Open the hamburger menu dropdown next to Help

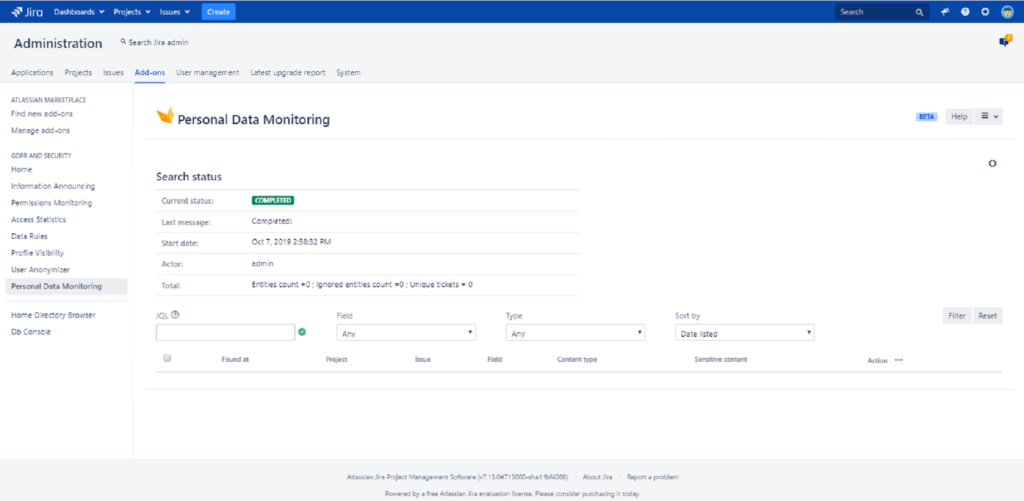[x=989, y=116]
